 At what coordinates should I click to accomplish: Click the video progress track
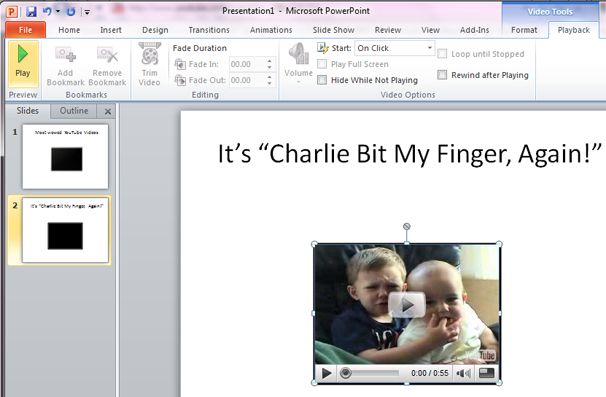[x=375, y=373]
